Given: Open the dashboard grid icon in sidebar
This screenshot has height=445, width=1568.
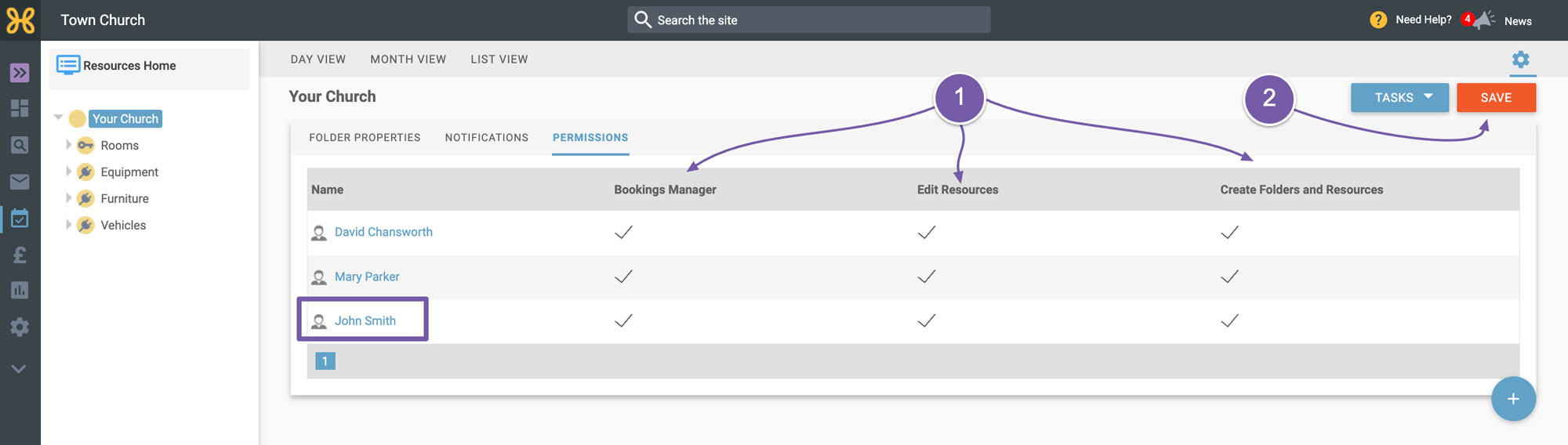Looking at the screenshot, I should (20, 108).
